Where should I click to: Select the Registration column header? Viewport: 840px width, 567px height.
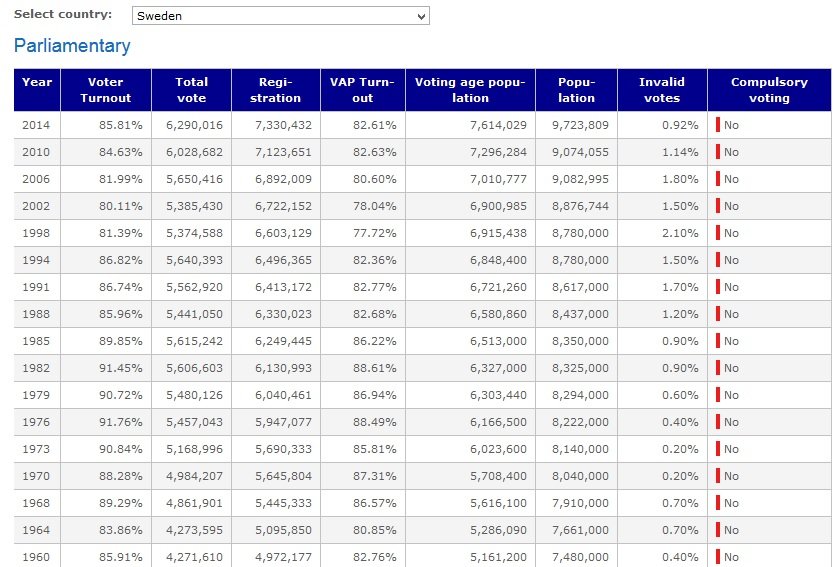pos(275,89)
